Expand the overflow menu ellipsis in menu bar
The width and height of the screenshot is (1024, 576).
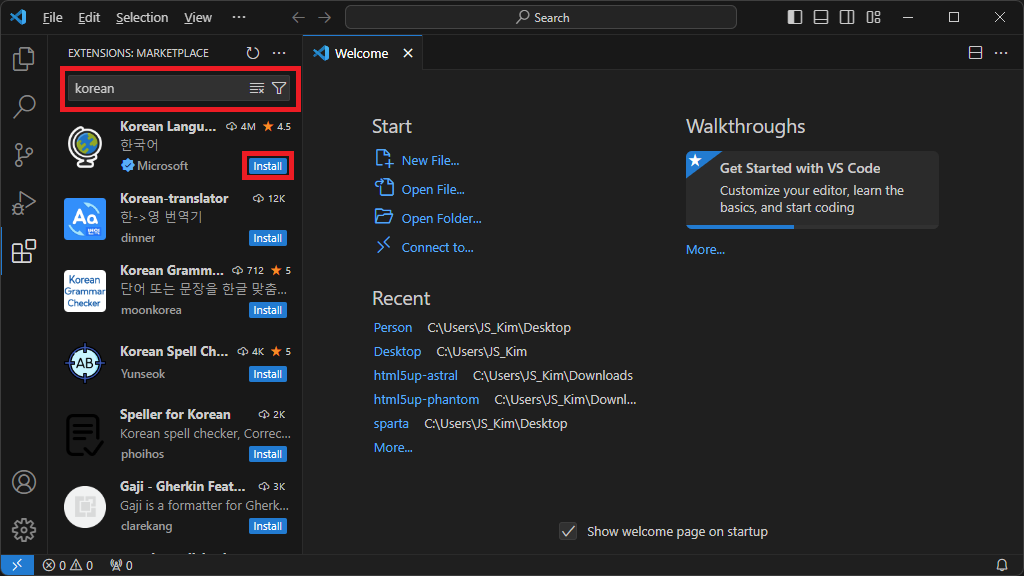pos(239,18)
